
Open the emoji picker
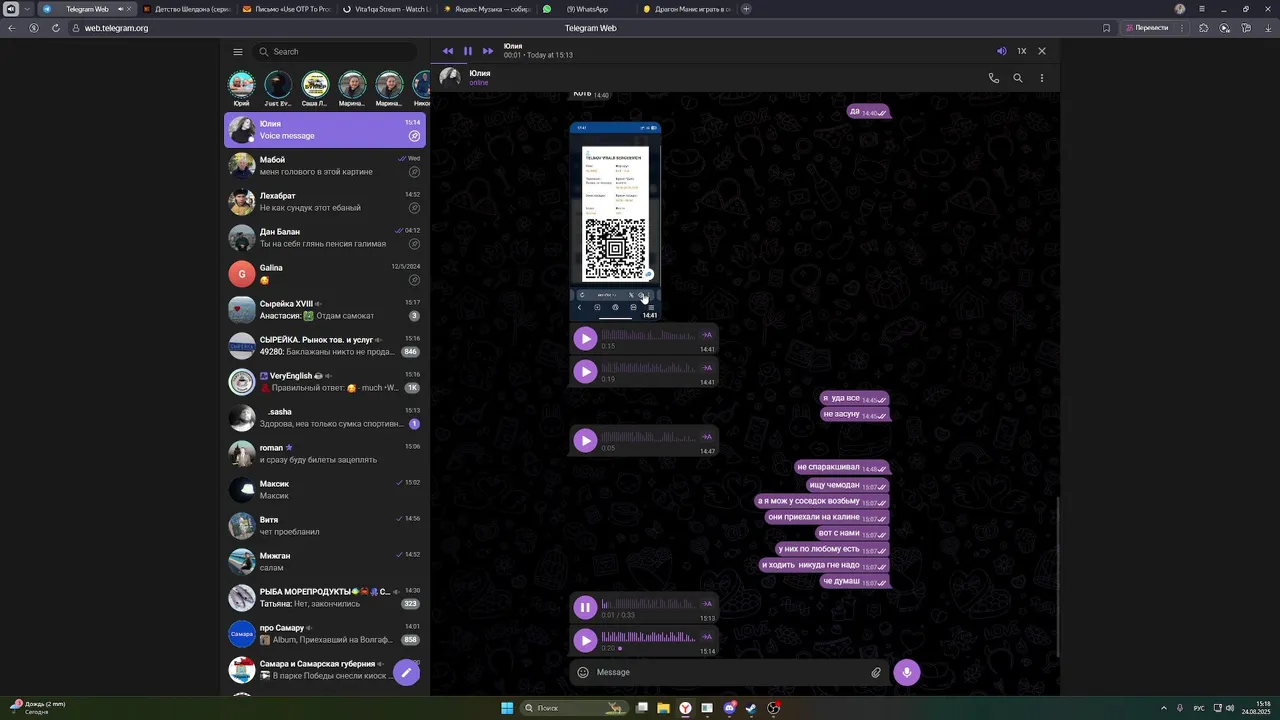583,672
